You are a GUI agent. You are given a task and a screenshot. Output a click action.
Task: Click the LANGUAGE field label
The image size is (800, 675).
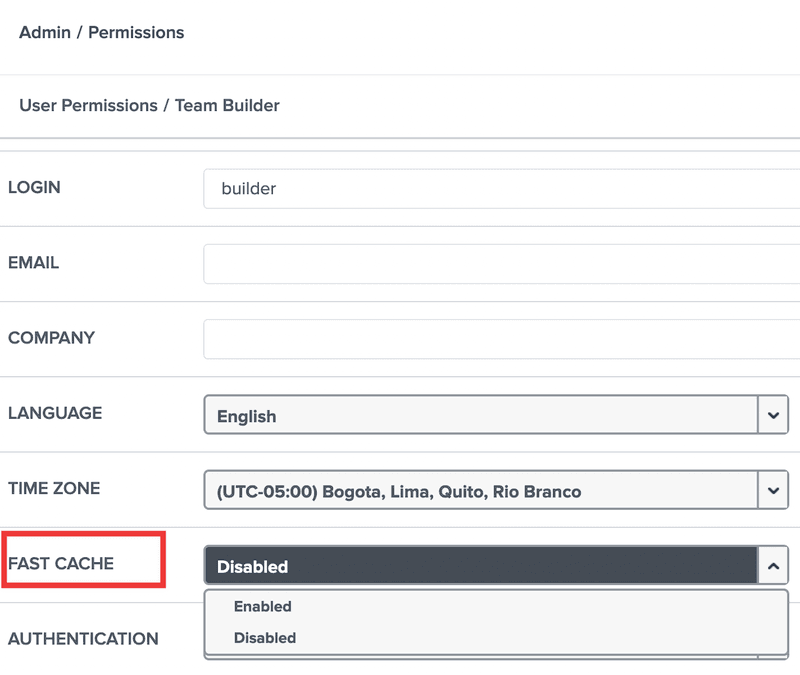55,413
